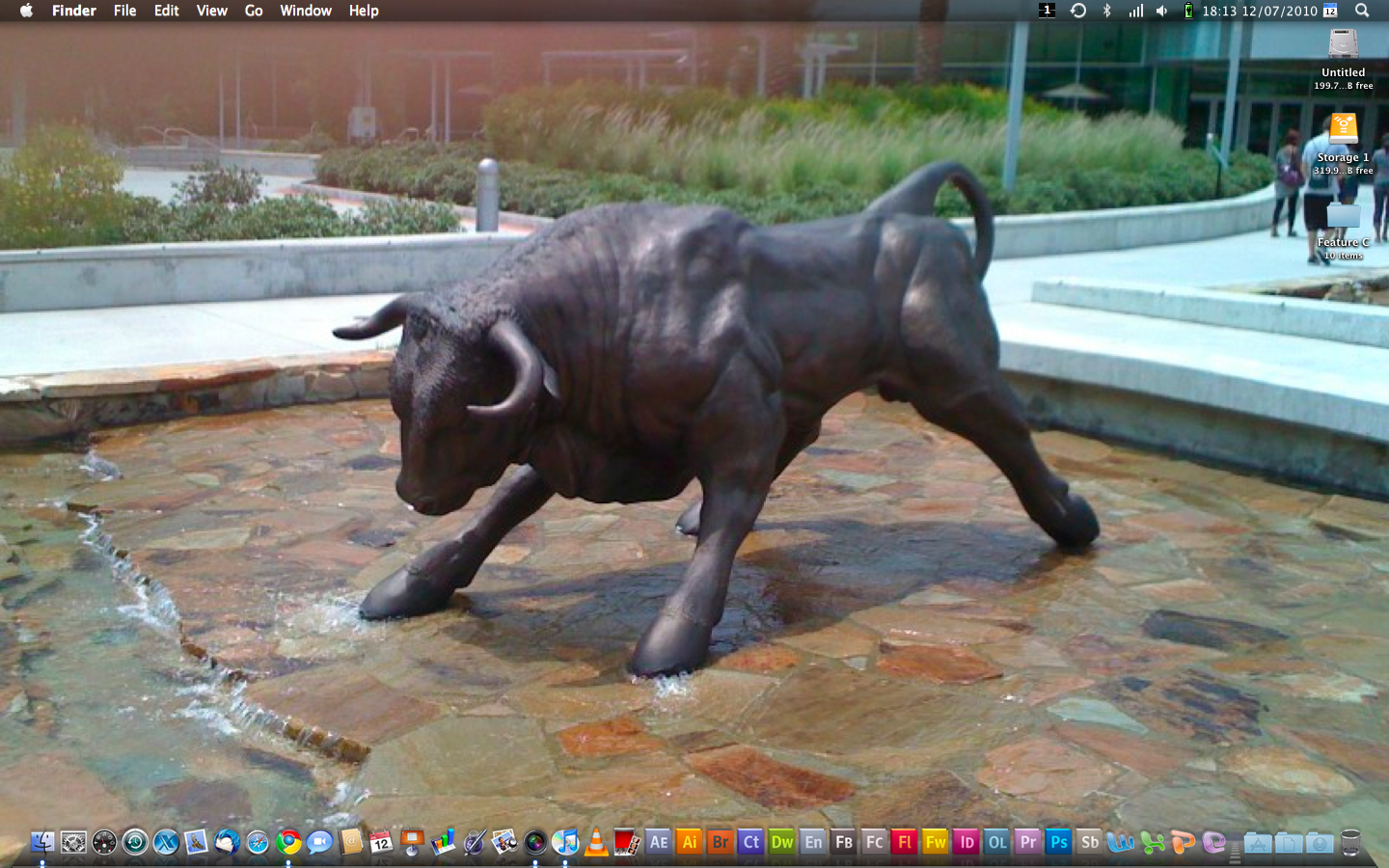1389x868 pixels.
Task: Open the View menu
Action: coord(212,11)
